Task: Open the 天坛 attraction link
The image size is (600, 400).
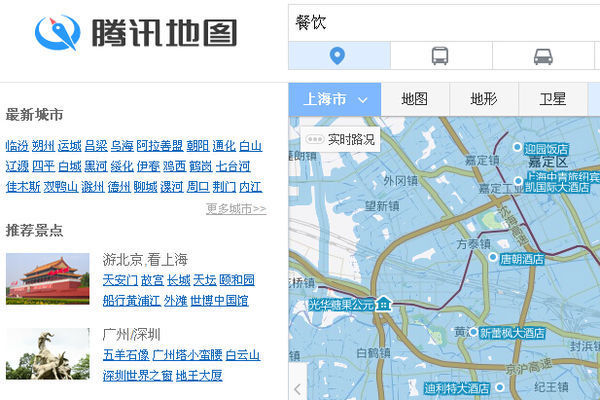Action: point(205,280)
